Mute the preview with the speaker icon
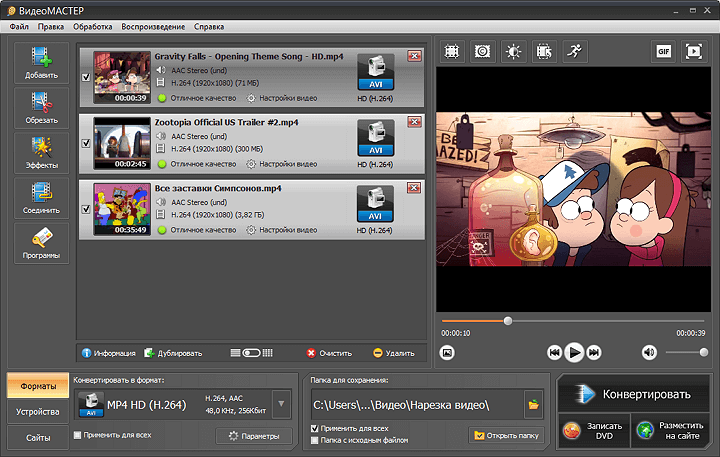This screenshot has height=457, width=720. click(649, 352)
